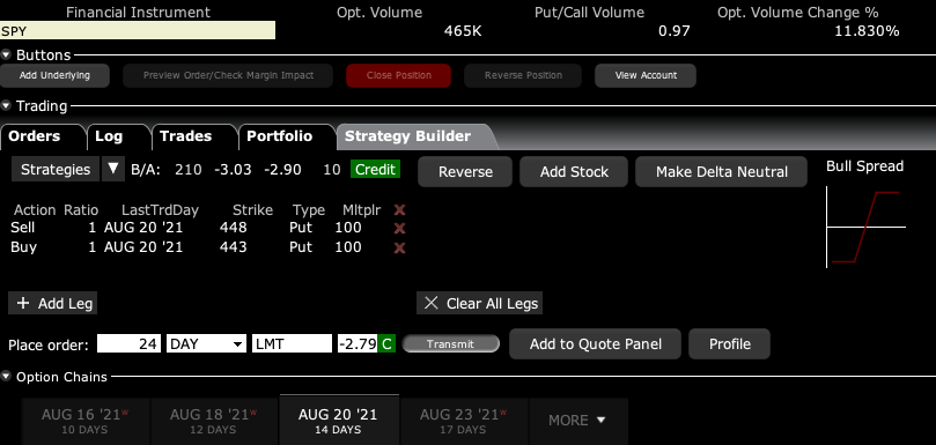Collapse the Trading section
The height and width of the screenshot is (446, 936).
7,106
